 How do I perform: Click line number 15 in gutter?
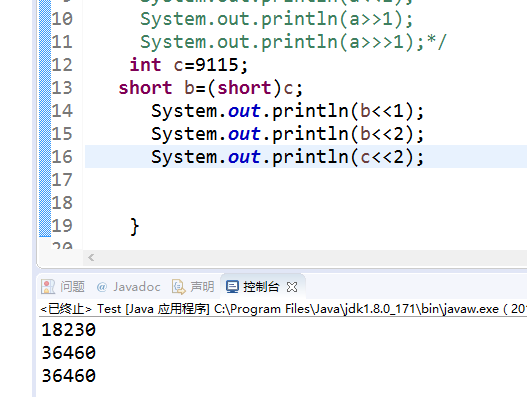(62, 134)
